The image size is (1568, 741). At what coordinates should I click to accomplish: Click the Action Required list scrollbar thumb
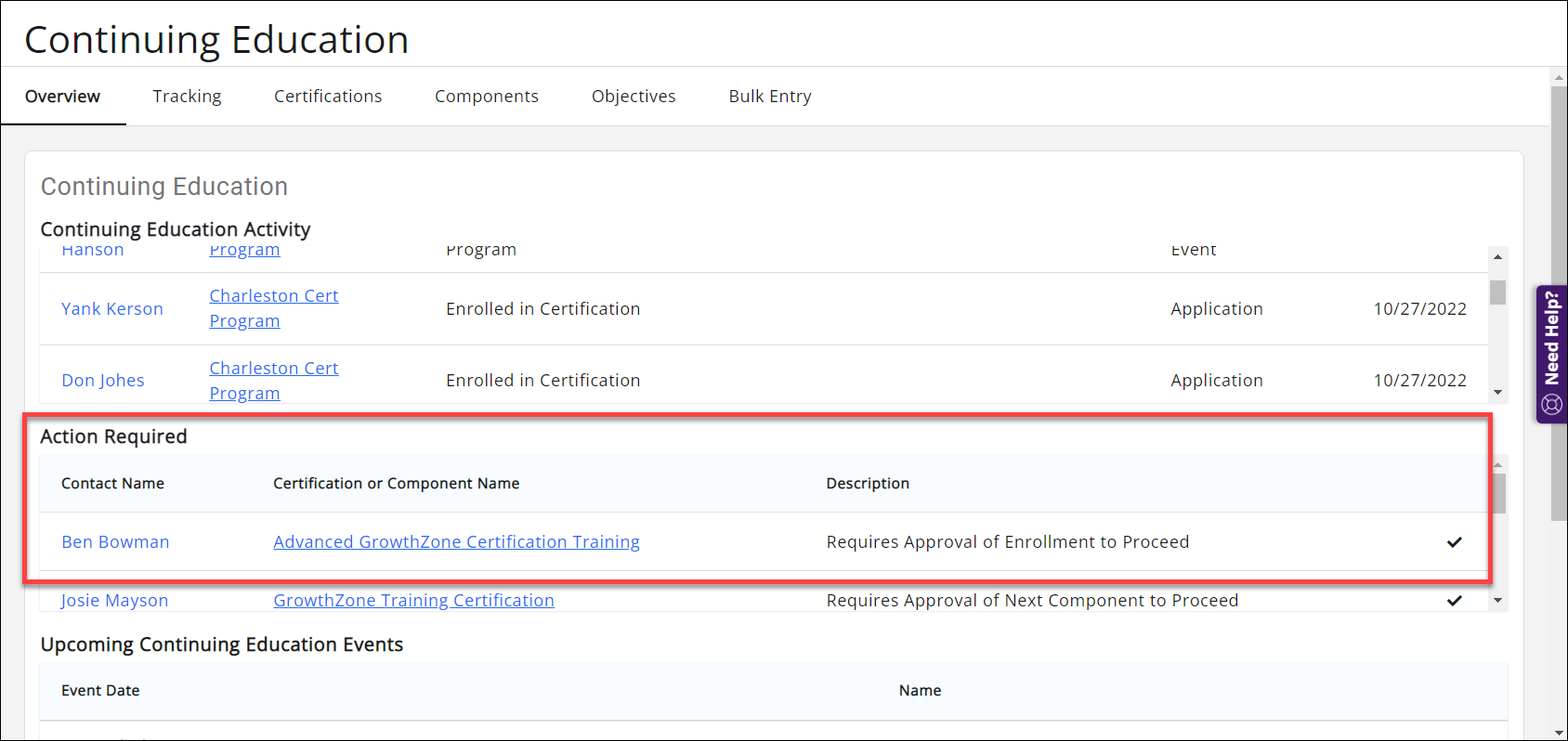[x=1498, y=493]
